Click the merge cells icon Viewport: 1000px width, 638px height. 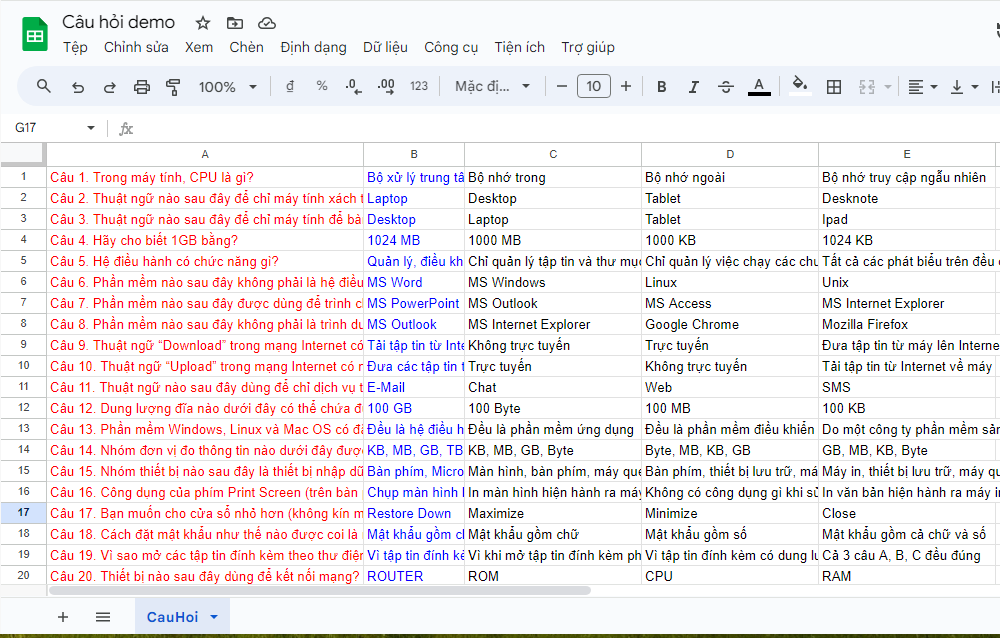pyautogui.click(x=867, y=87)
